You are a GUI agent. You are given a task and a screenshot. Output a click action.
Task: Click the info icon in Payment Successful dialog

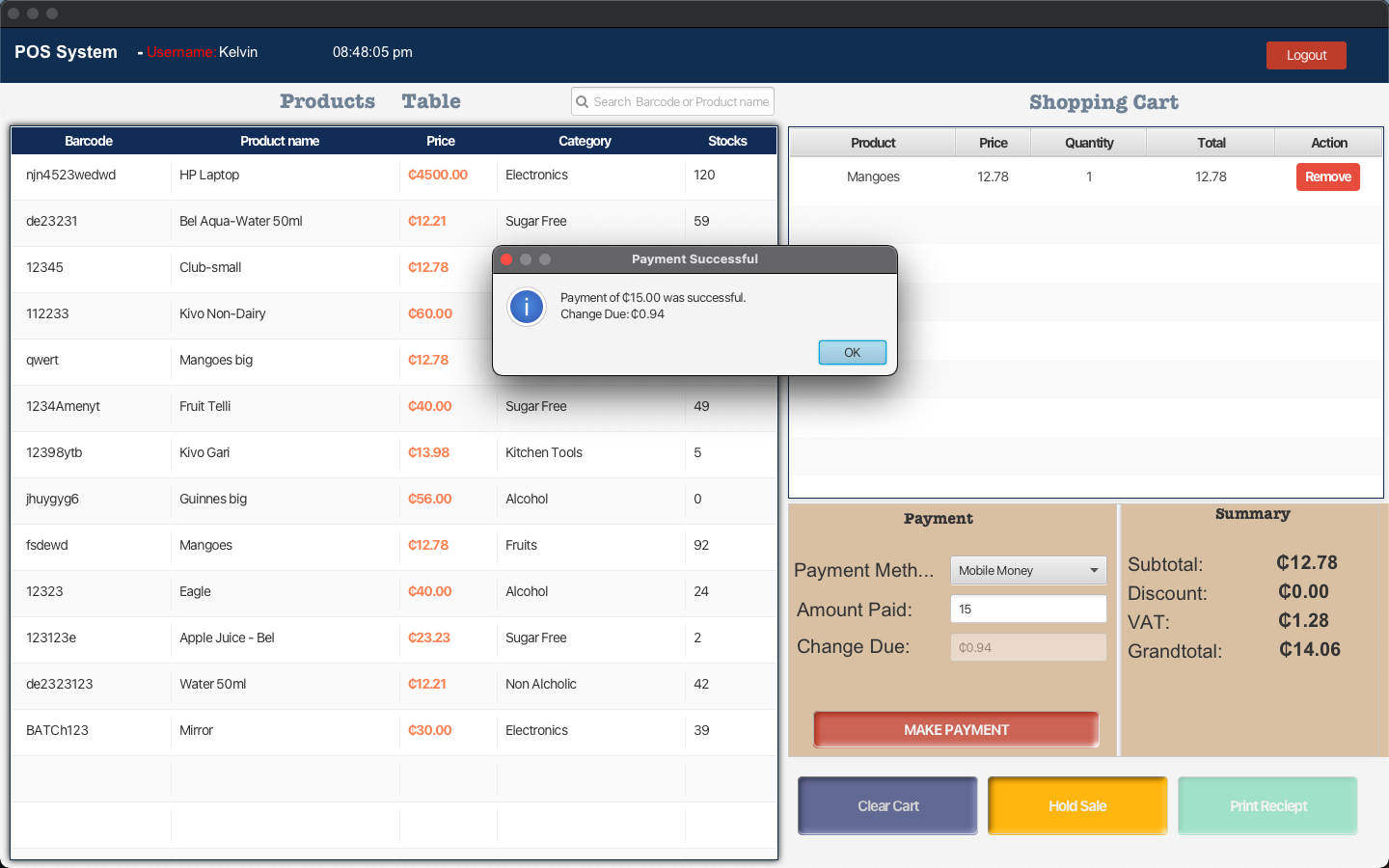tap(527, 308)
